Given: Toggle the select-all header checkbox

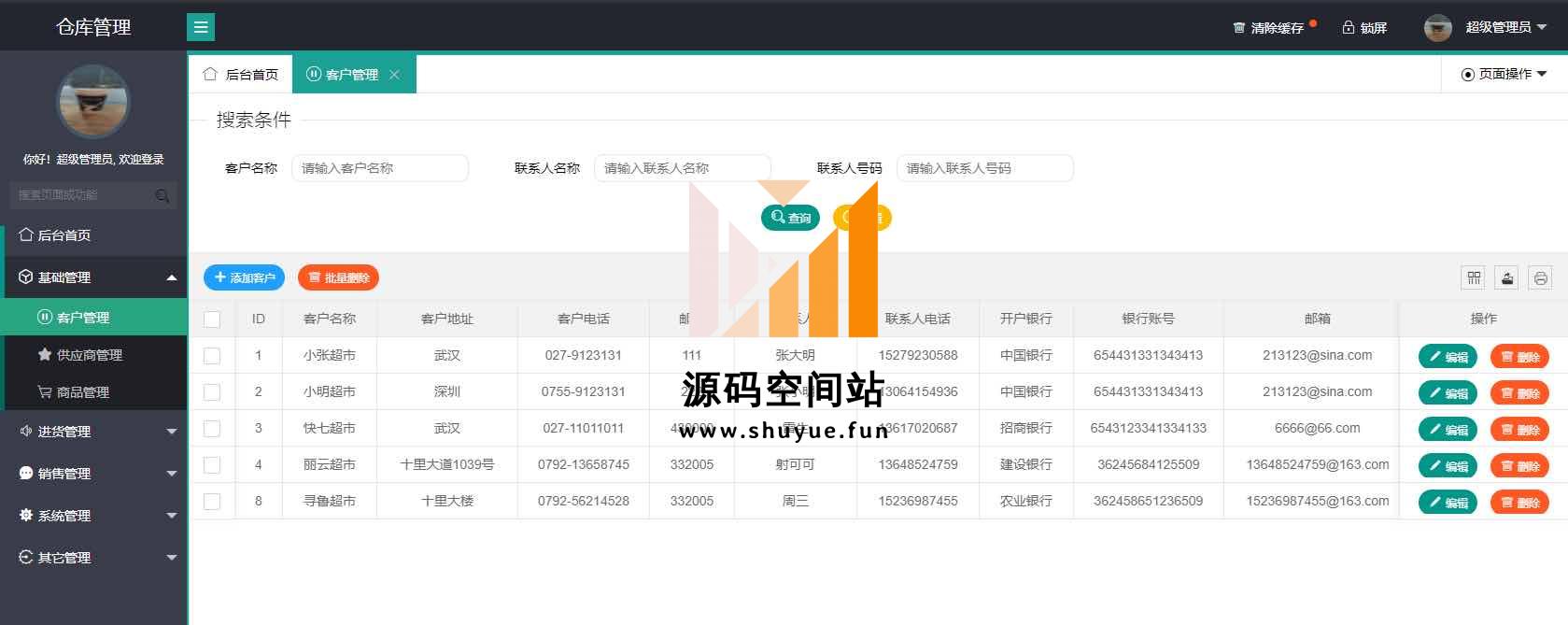Looking at the screenshot, I should 212,319.
